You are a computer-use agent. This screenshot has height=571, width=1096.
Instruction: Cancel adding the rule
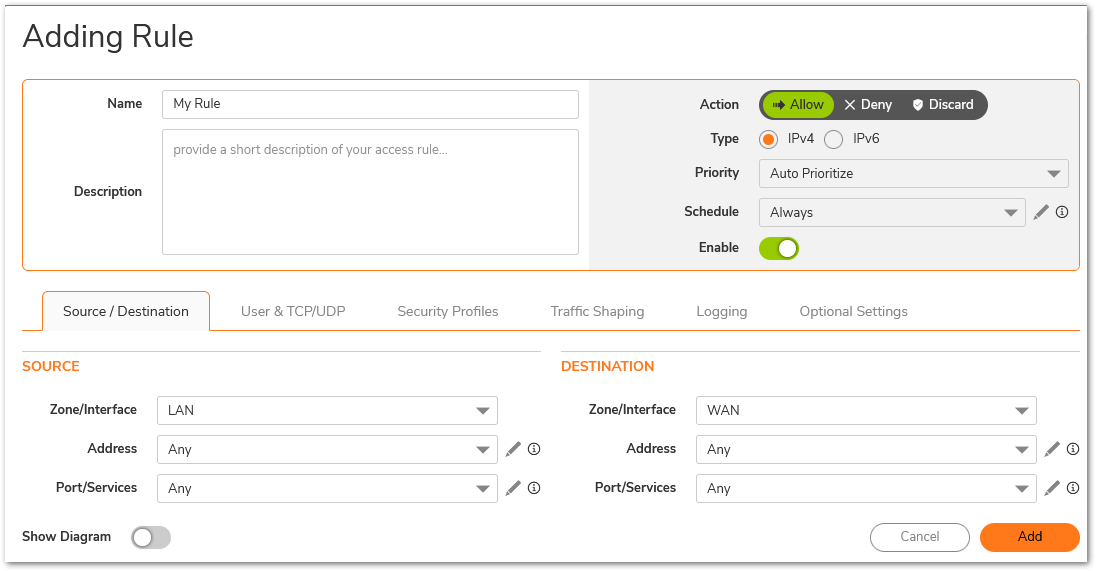[x=920, y=537]
